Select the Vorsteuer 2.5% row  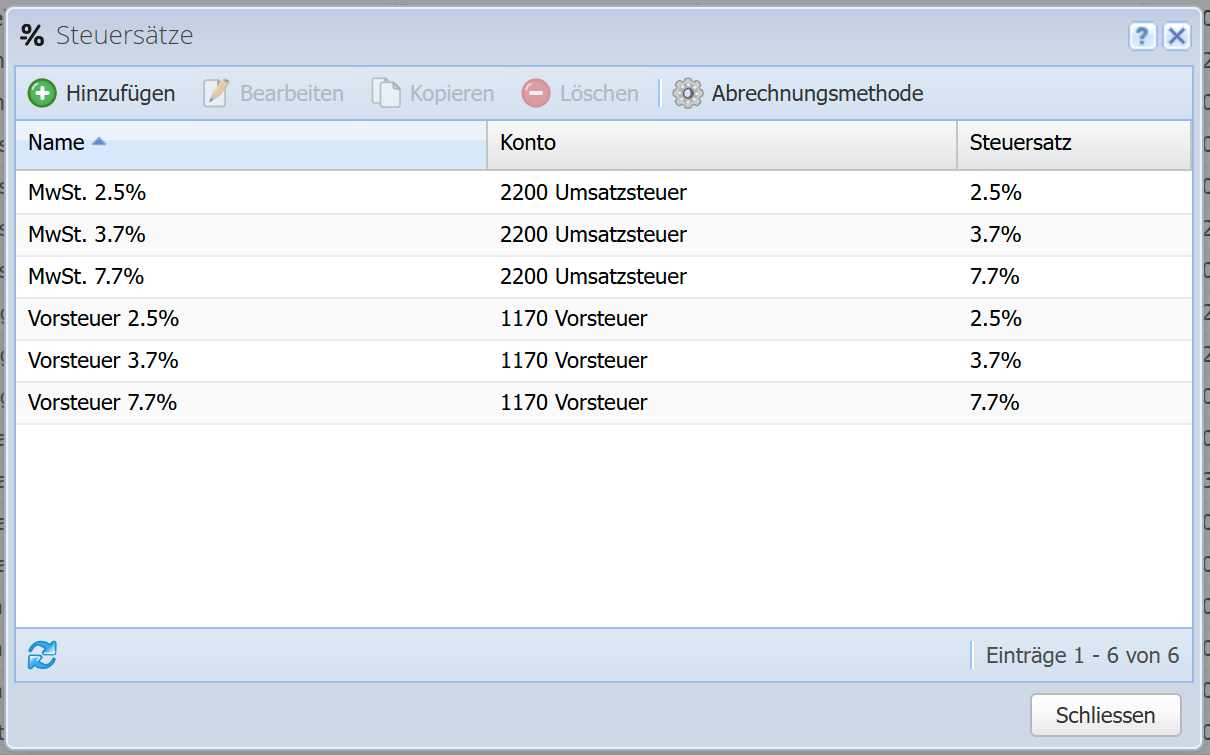[104, 319]
